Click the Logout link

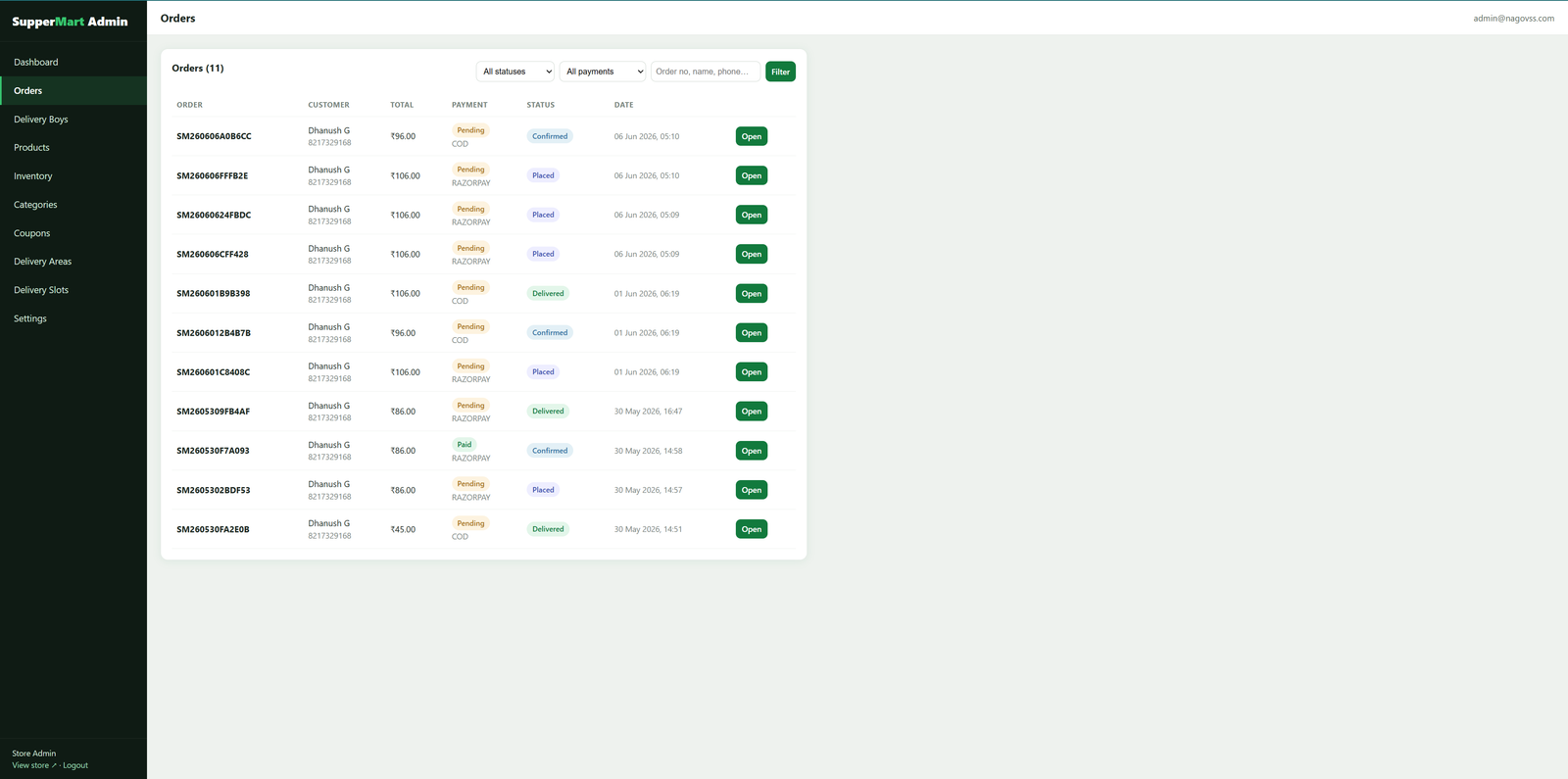click(75, 765)
